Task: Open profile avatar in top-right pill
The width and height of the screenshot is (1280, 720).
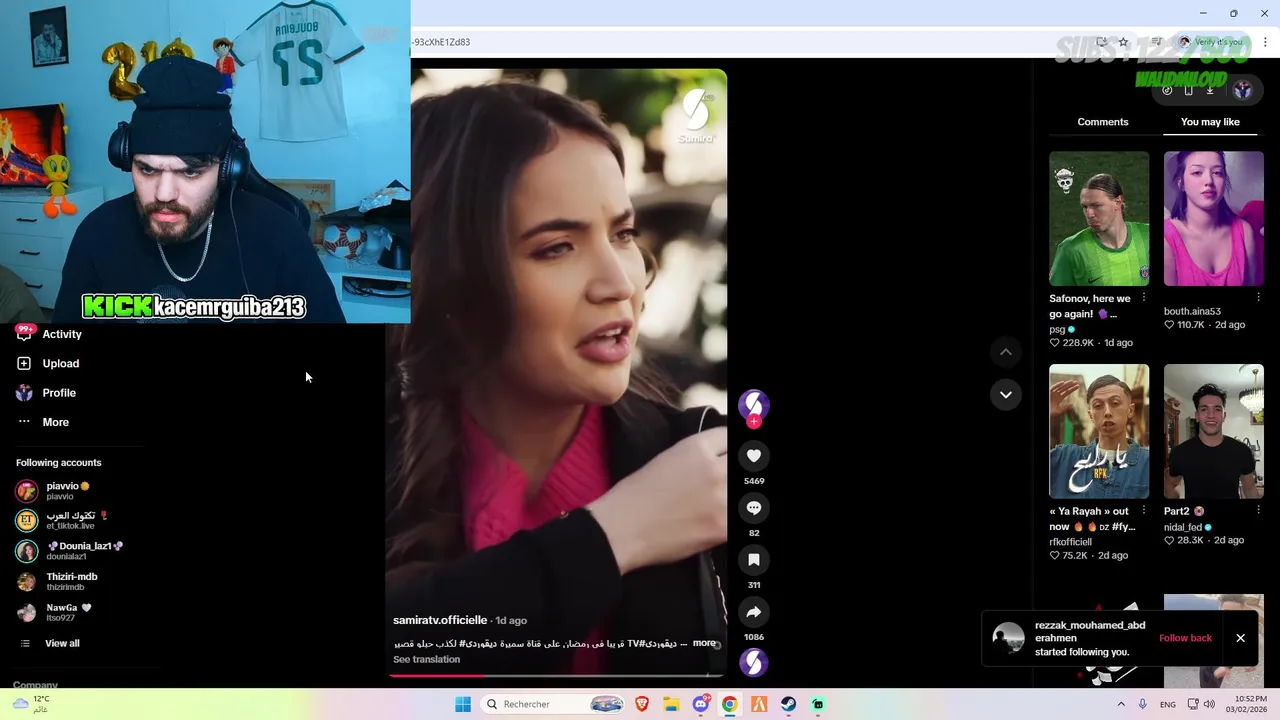Action: pyautogui.click(x=1243, y=90)
